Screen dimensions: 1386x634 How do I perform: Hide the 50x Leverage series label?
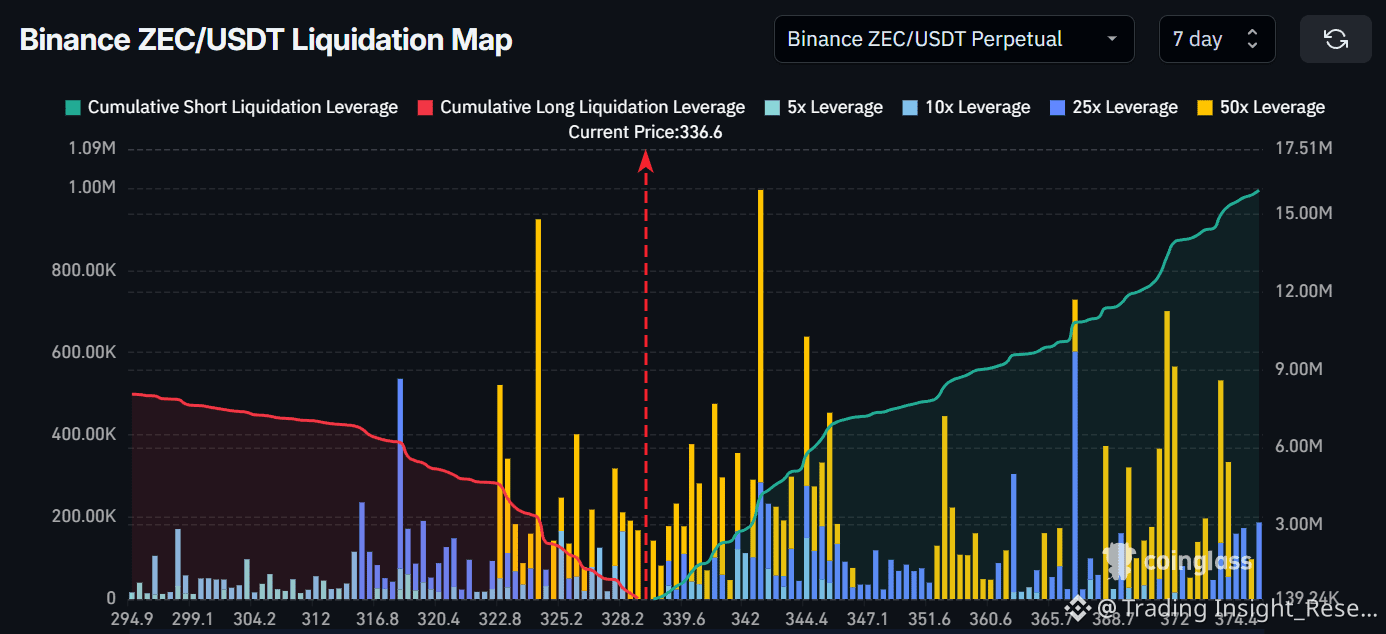click(x=1272, y=107)
